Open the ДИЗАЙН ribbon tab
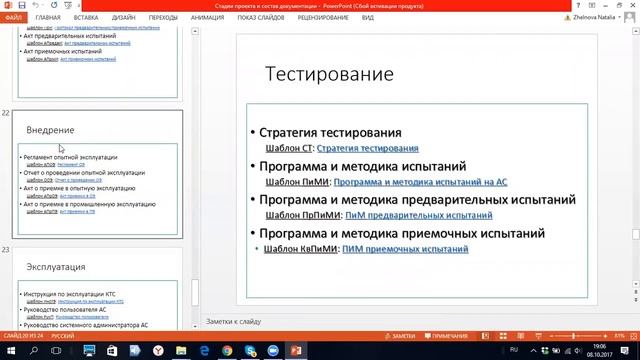 pos(123,18)
